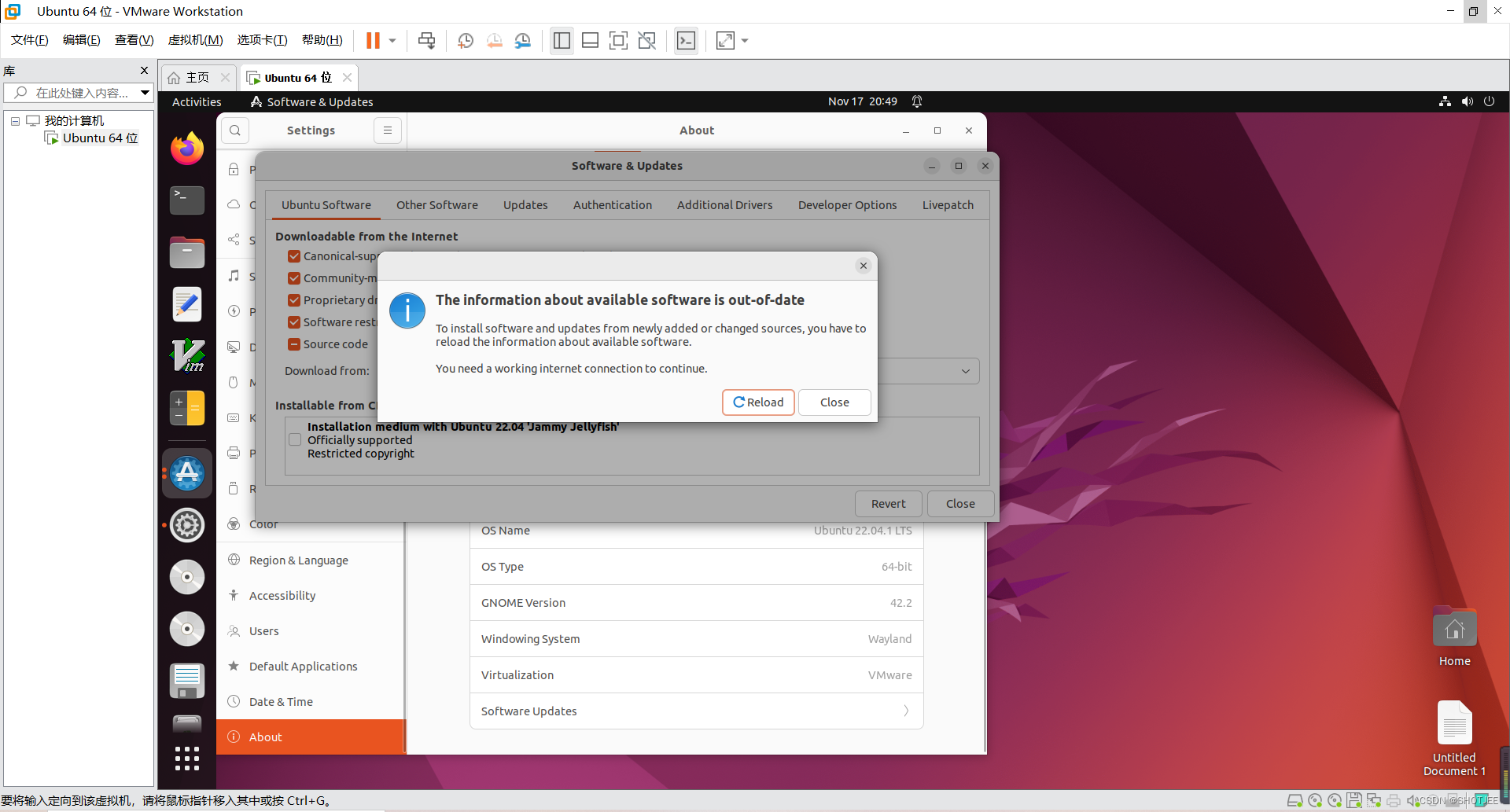Click the library search input field

click(x=77, y=93)
